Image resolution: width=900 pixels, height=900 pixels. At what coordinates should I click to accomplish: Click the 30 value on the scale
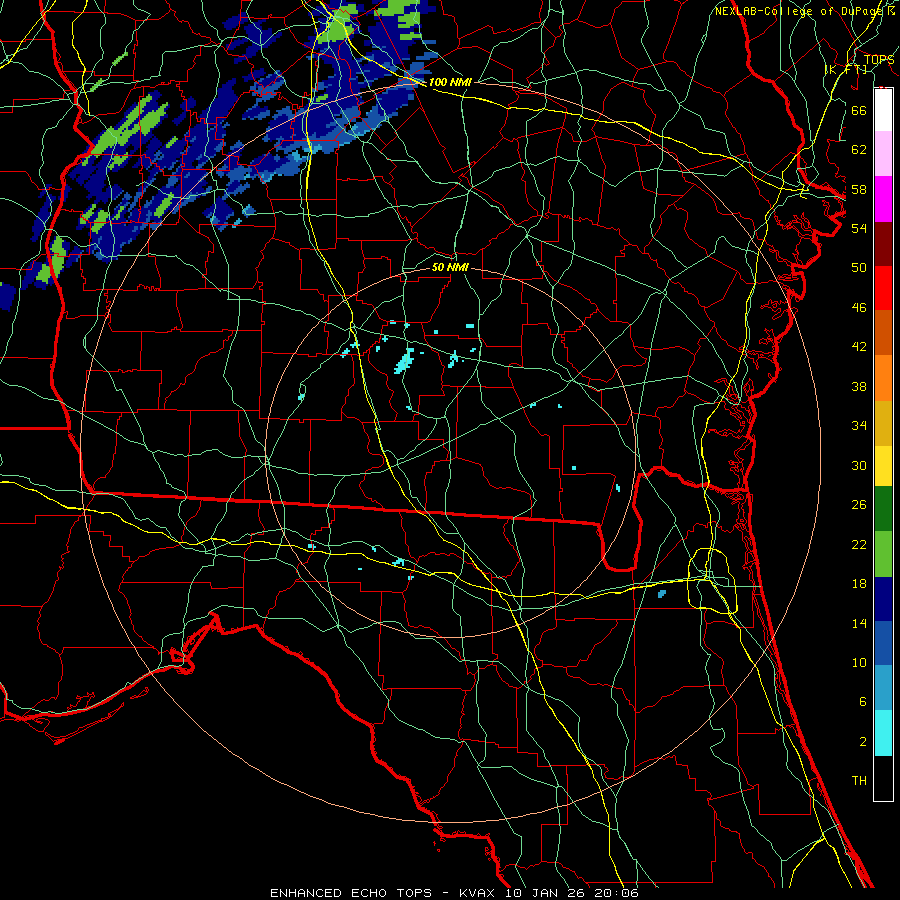pyautogui.click(x=859, y=465)
